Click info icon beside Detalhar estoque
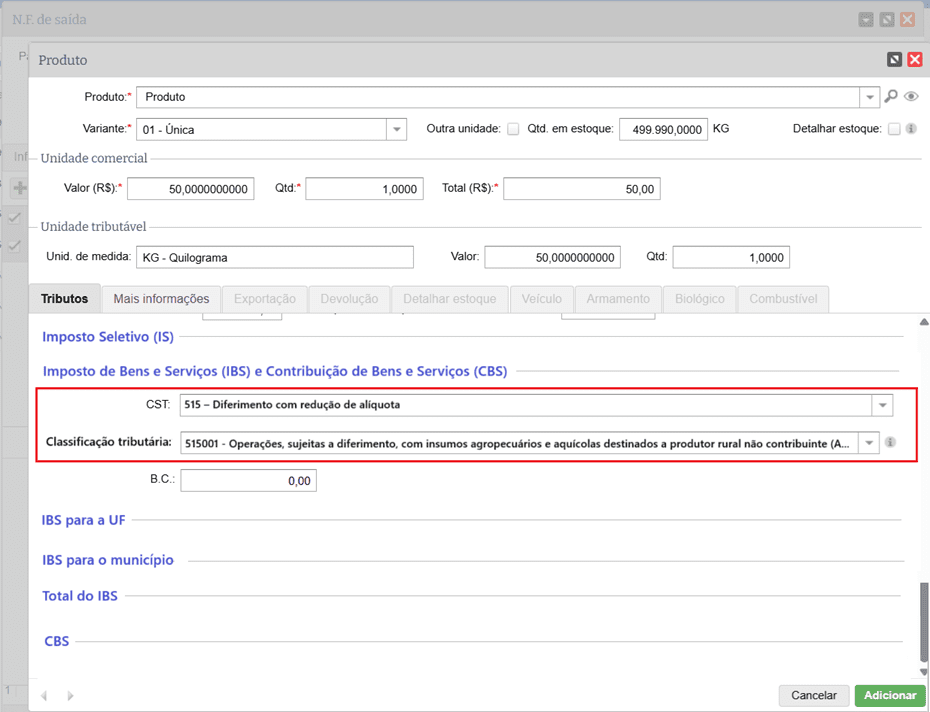 click(x=911, y=129)
